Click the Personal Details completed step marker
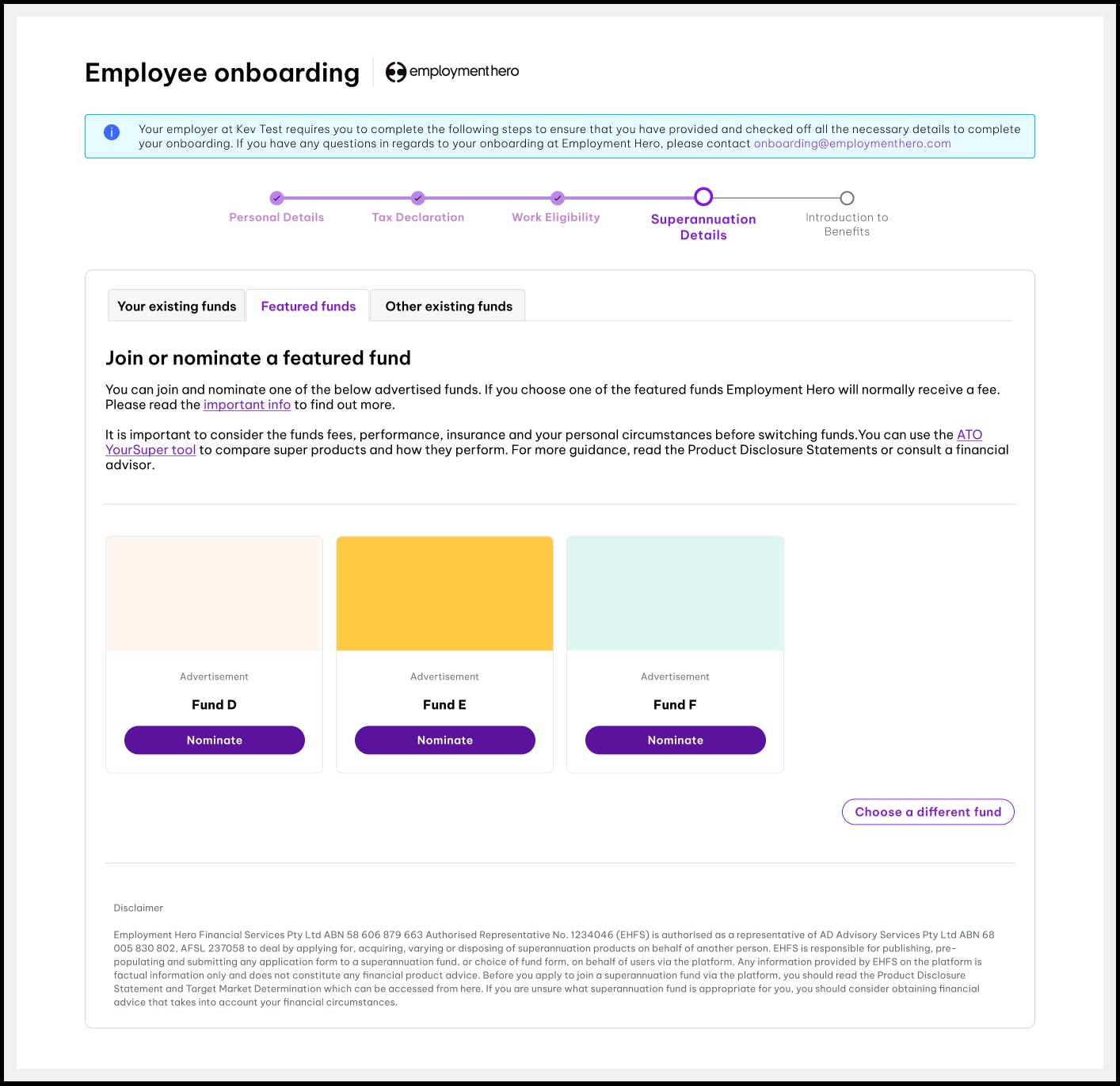 pyautogui.click(x=276, y=198)
